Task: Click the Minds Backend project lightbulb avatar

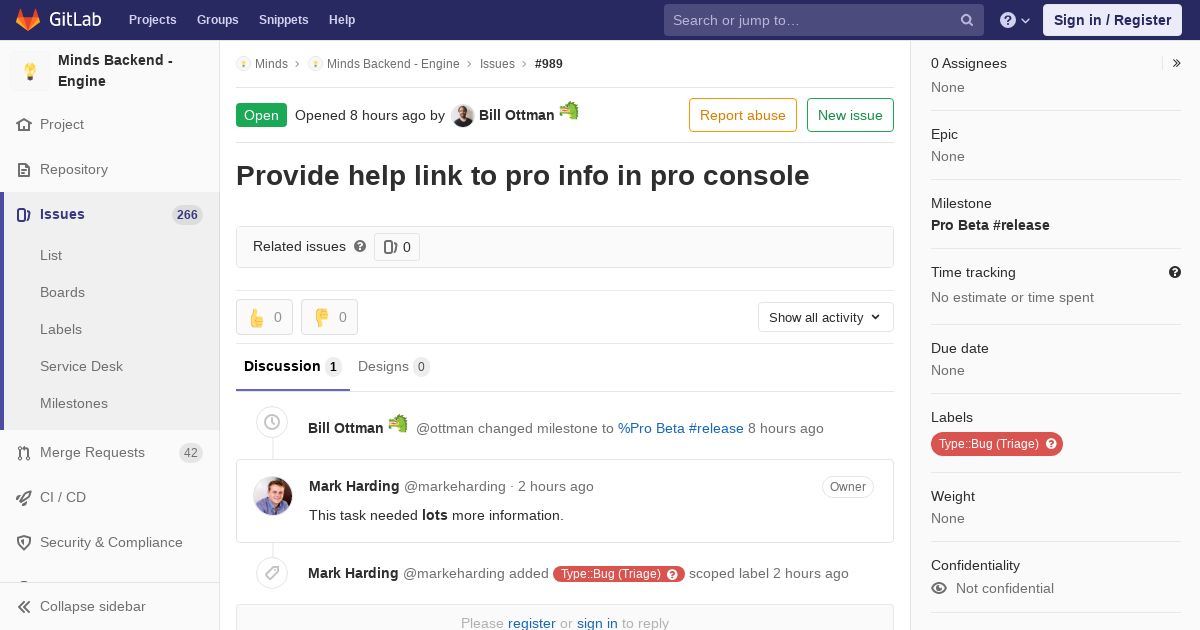Action: tap(30, 71)
